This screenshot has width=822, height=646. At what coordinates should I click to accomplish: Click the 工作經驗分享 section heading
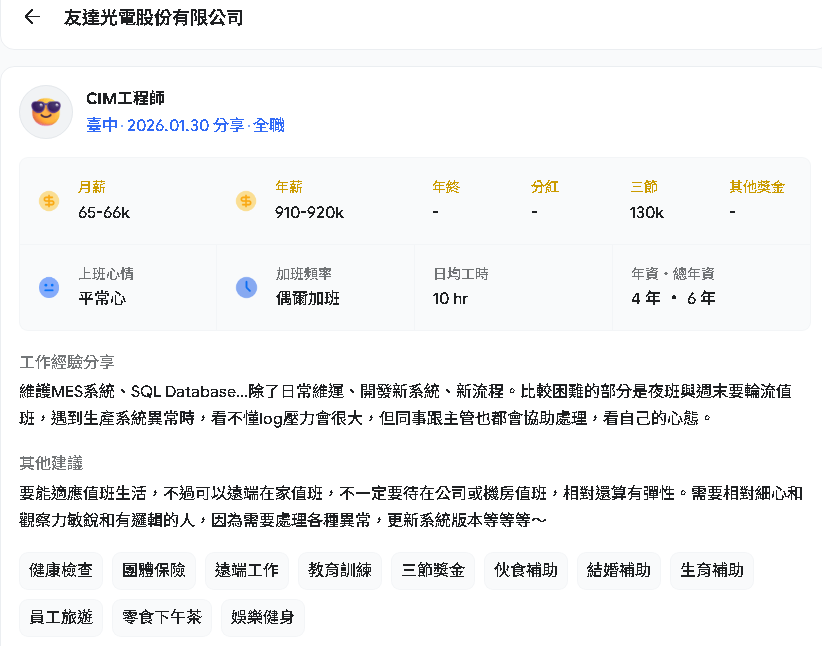coord(67,362)
